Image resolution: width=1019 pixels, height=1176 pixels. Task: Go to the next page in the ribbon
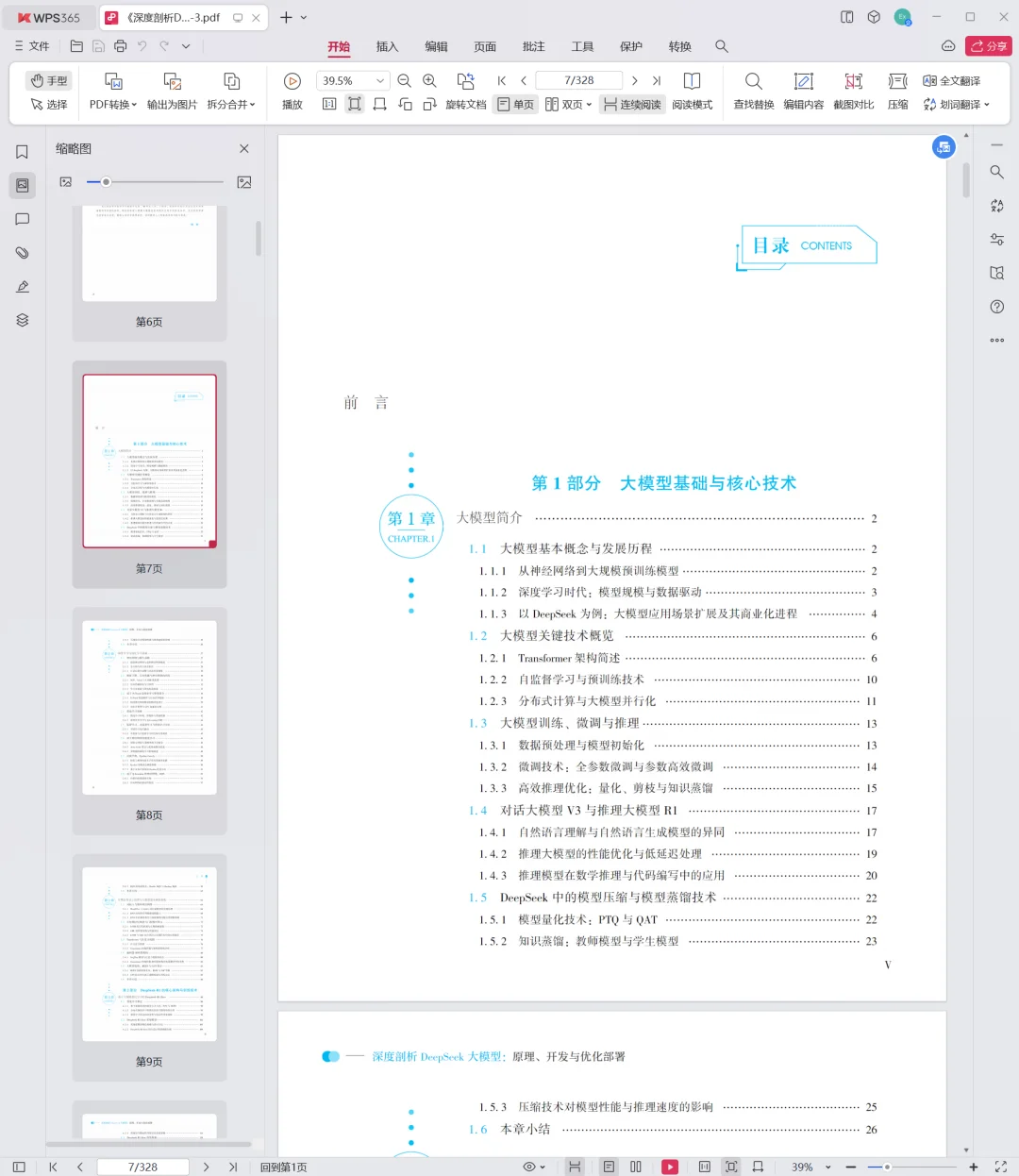pyautogui.click(x=635, y=81)
